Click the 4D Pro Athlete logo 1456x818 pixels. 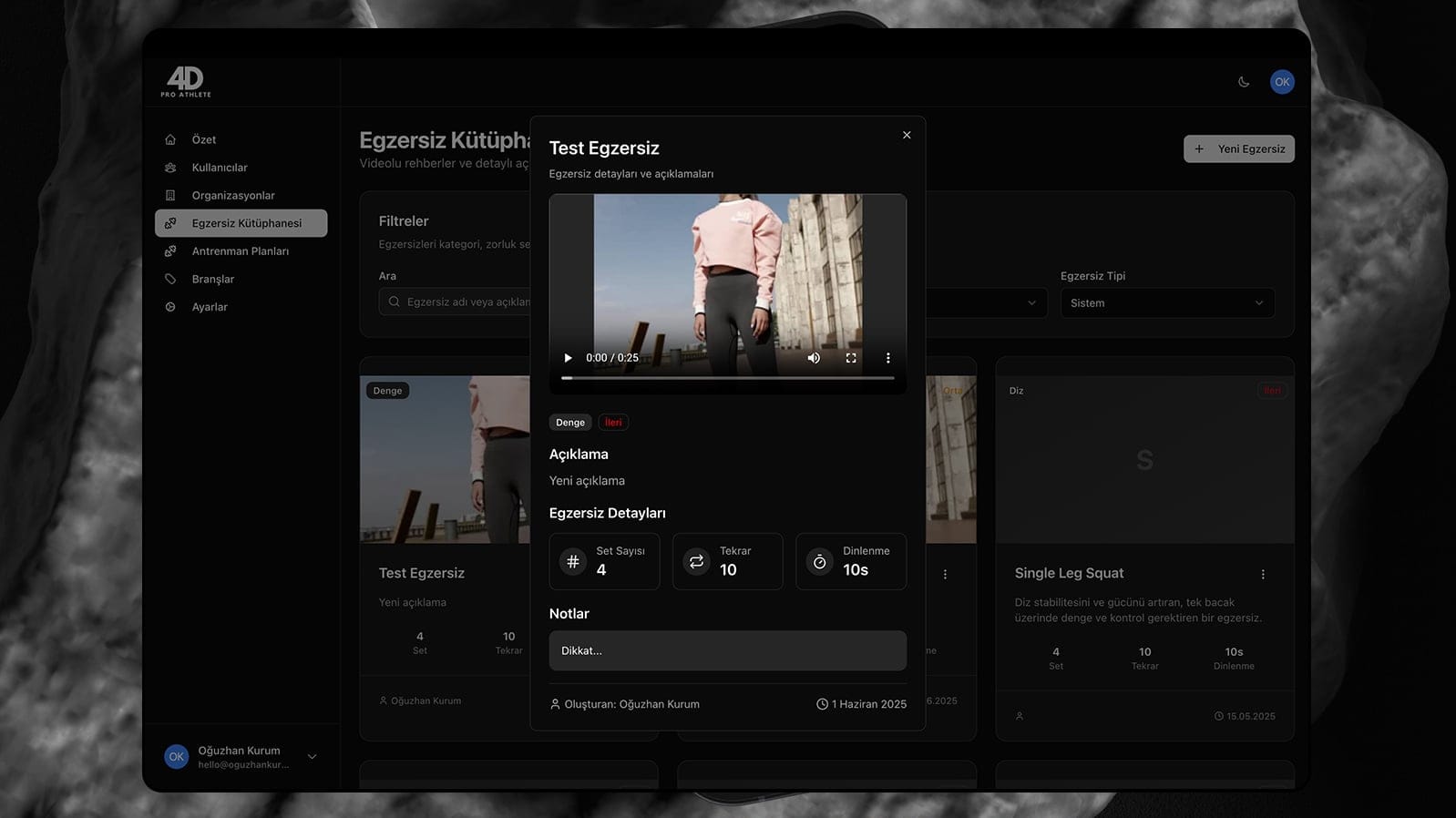[186, 82]
